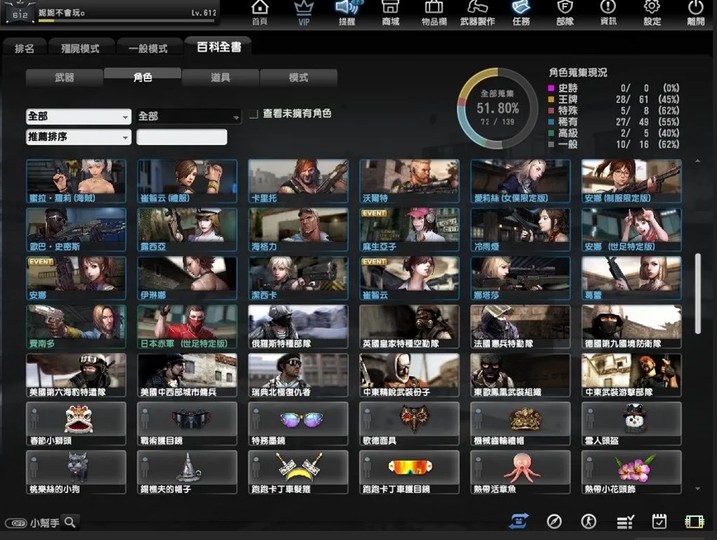Open the 提醒 speaker notifications icon

(347, 13)
